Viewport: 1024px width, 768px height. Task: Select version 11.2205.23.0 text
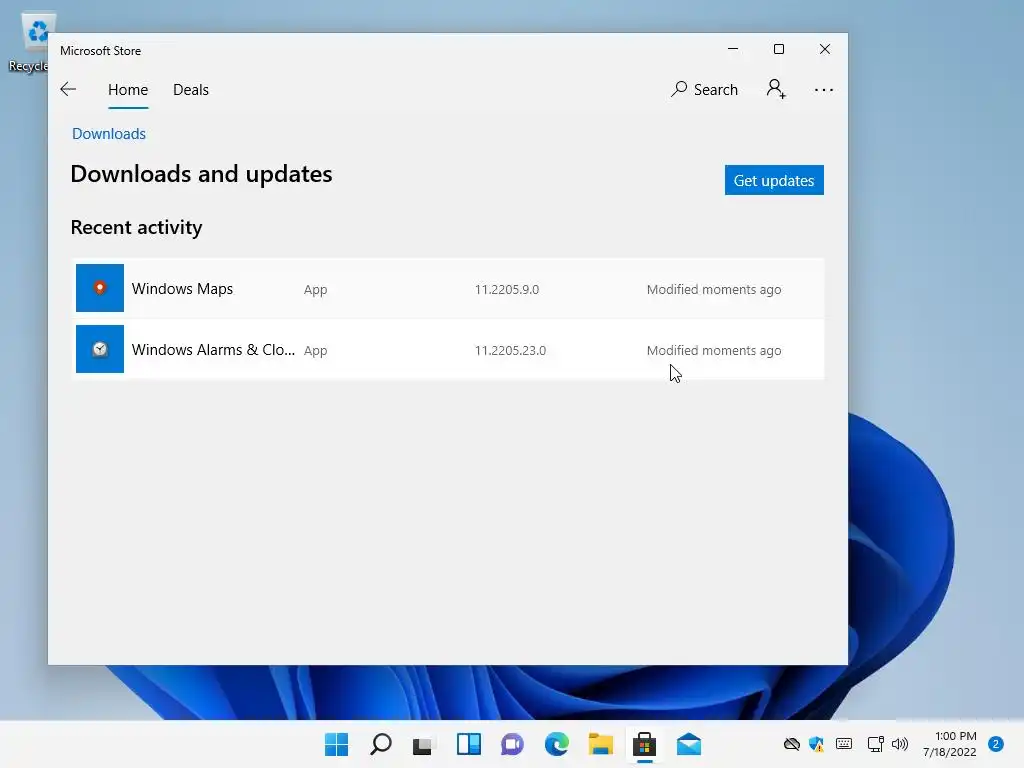[x=510, y=351]
